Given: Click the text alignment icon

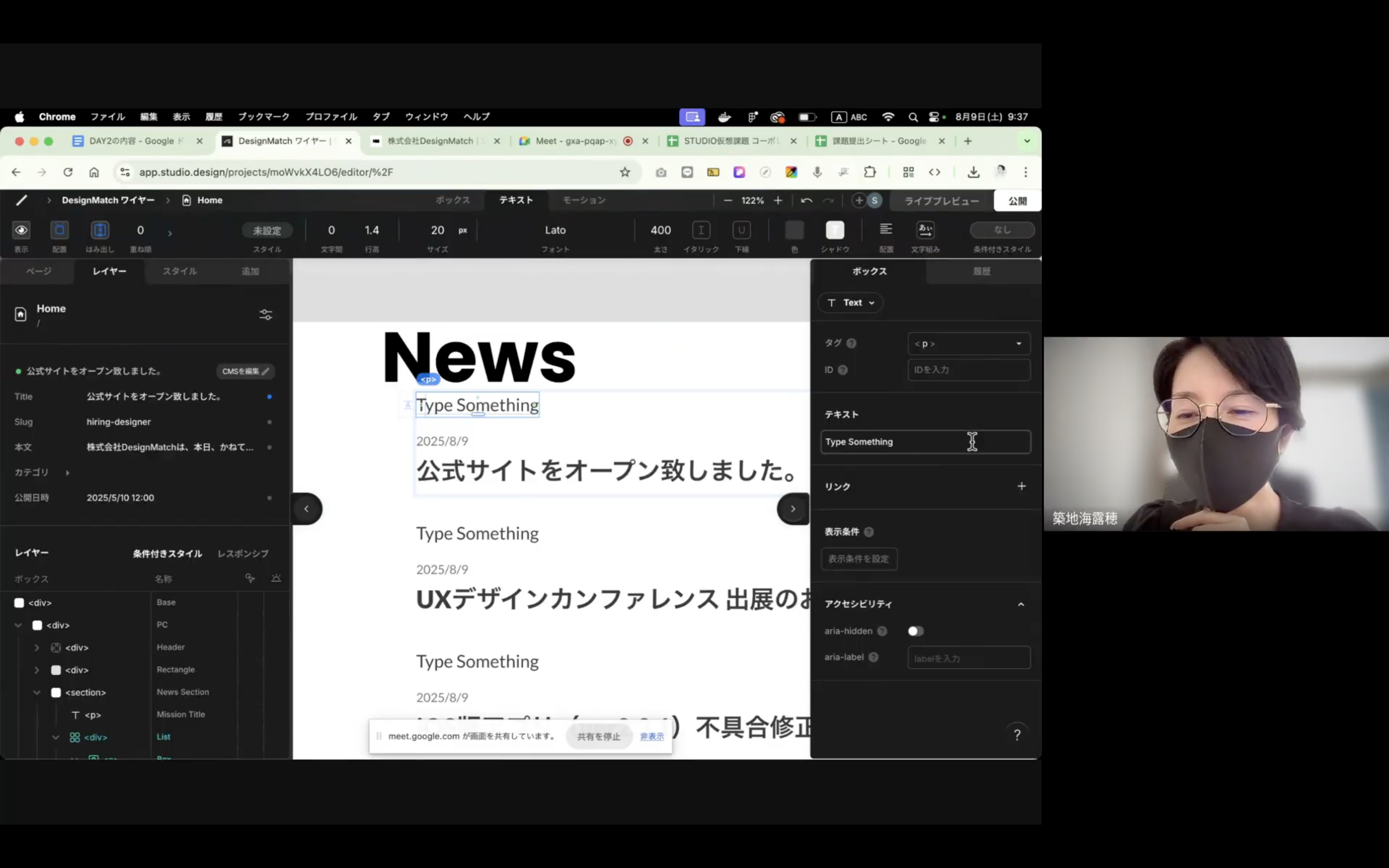Looking at the screenshot, I should pos(886,230).
